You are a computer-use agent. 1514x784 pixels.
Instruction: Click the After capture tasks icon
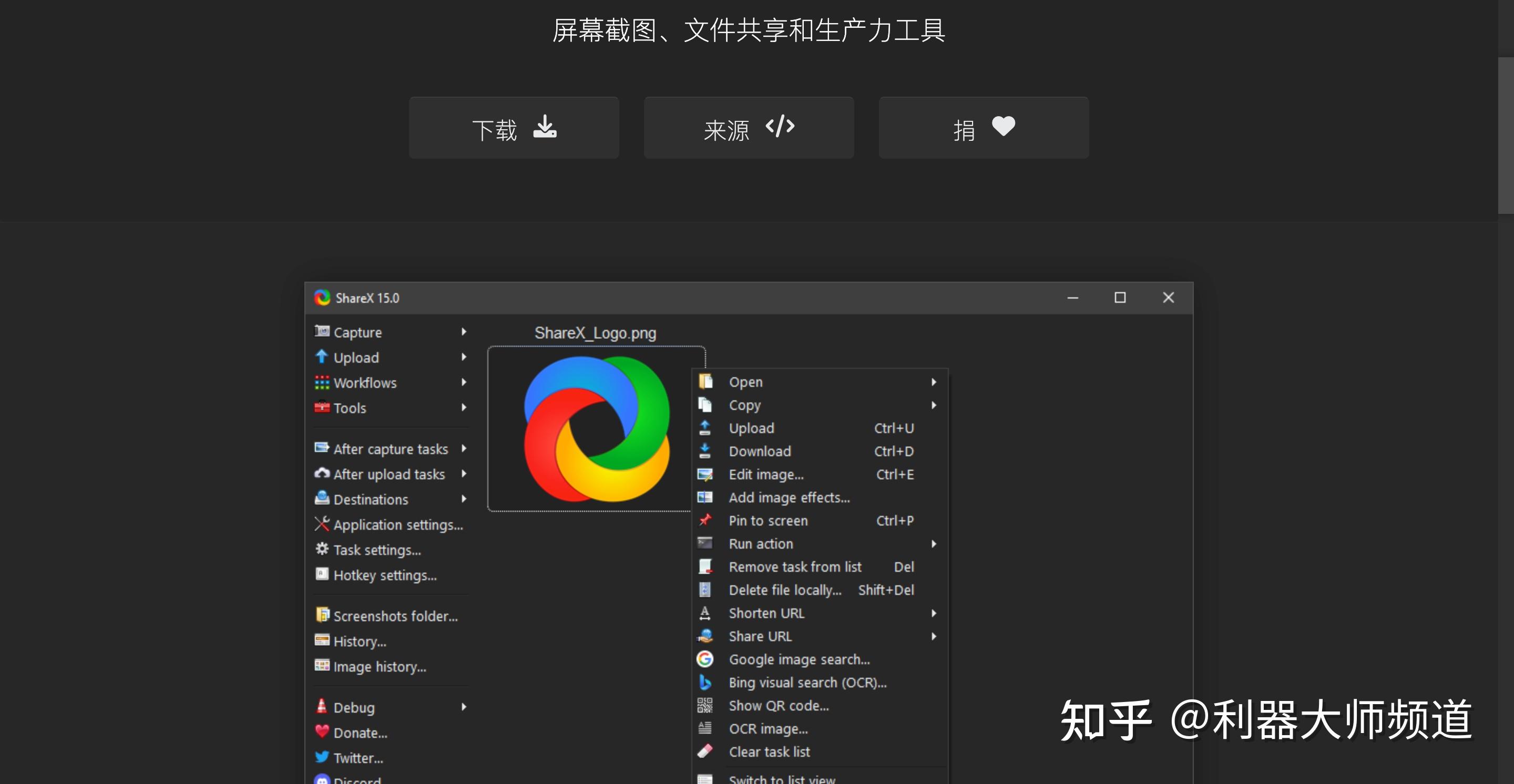322,448
